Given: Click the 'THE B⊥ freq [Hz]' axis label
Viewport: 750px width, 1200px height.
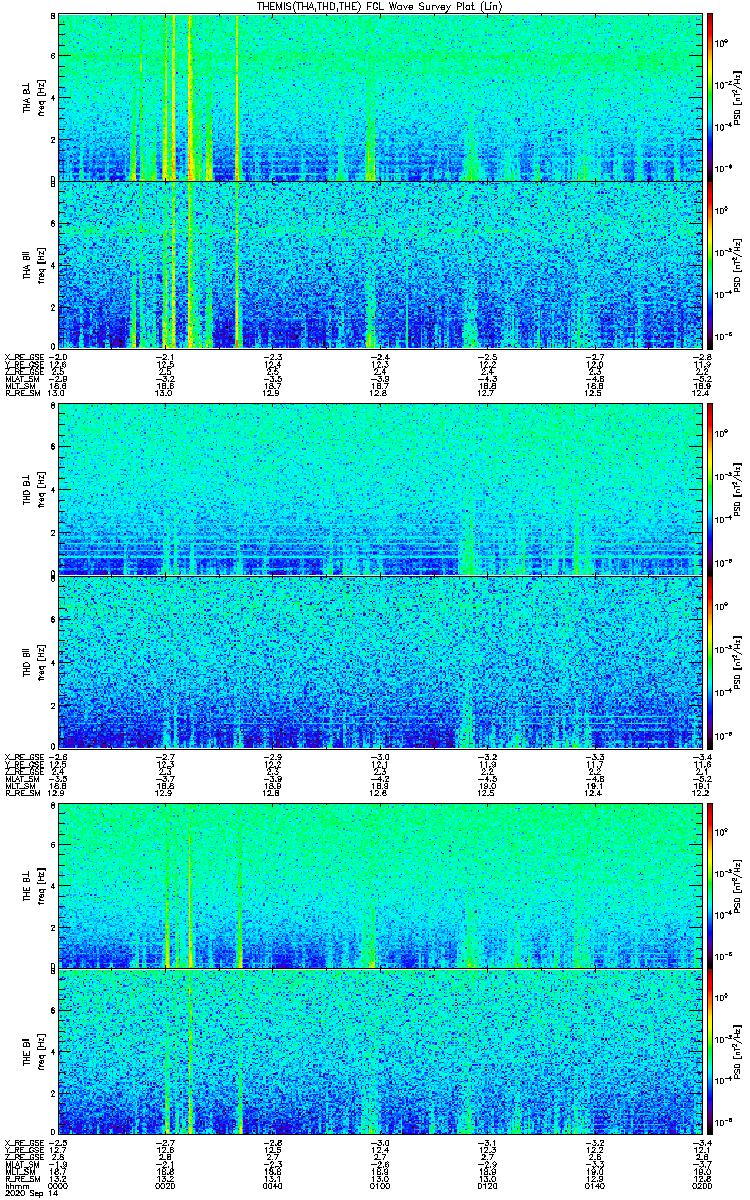Looking at the screenshot, I should pos(35,886).
